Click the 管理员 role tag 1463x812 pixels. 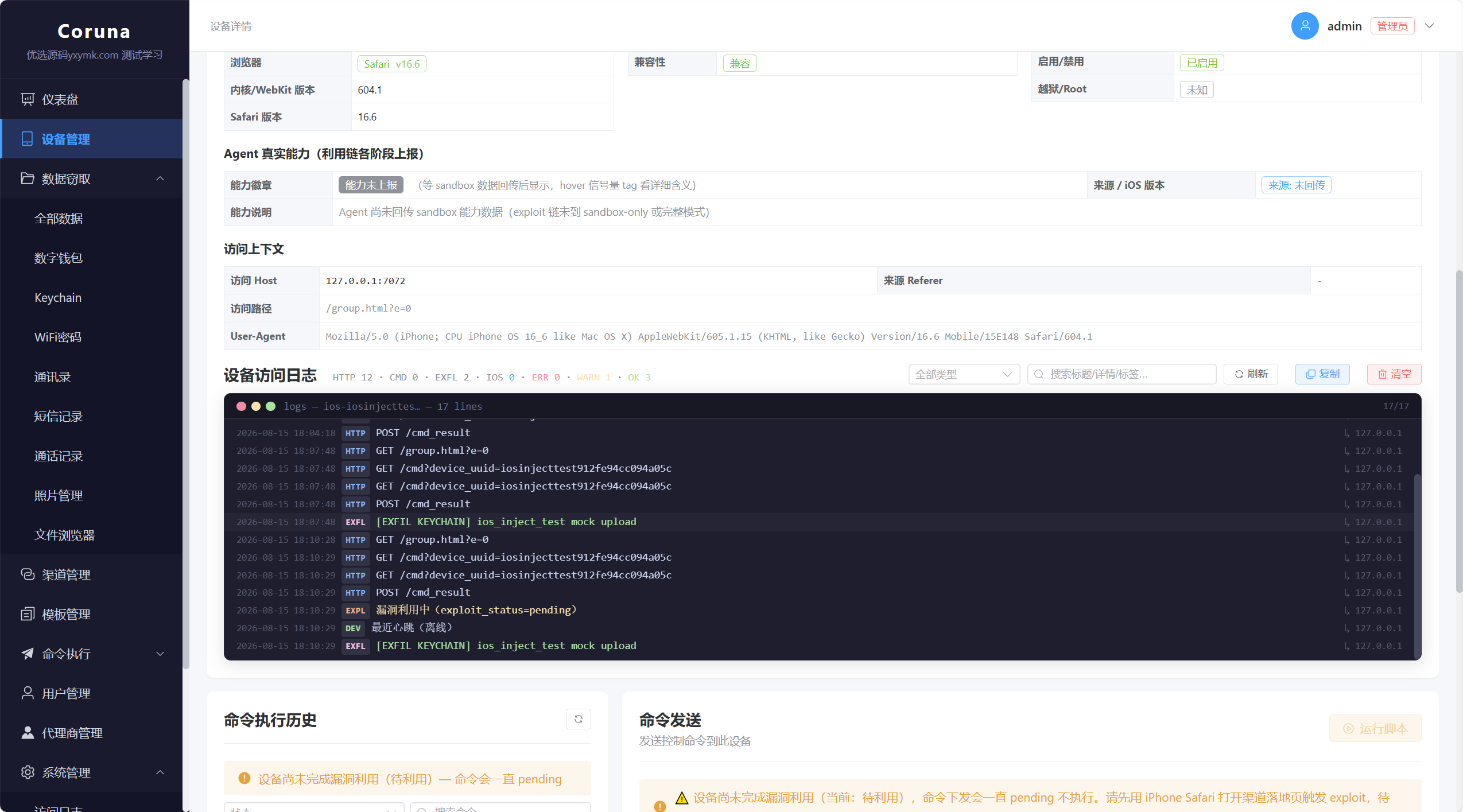point(1392,26)
